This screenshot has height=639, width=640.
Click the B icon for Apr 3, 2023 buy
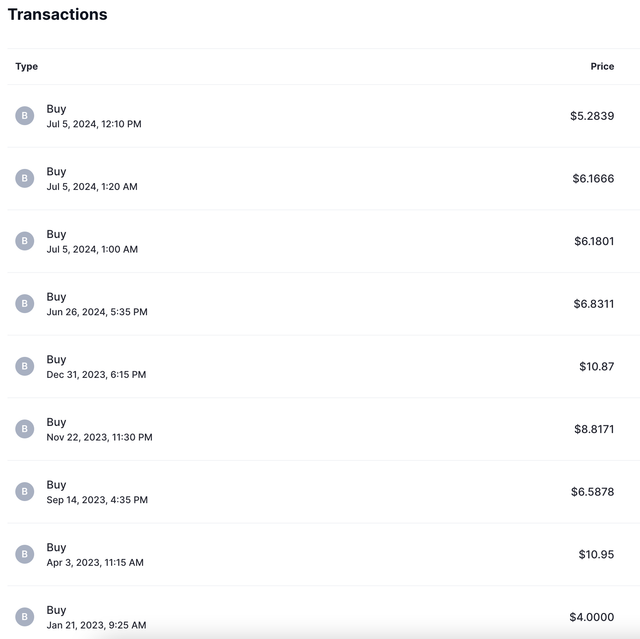pyautogui.click(x=24, y=554)
